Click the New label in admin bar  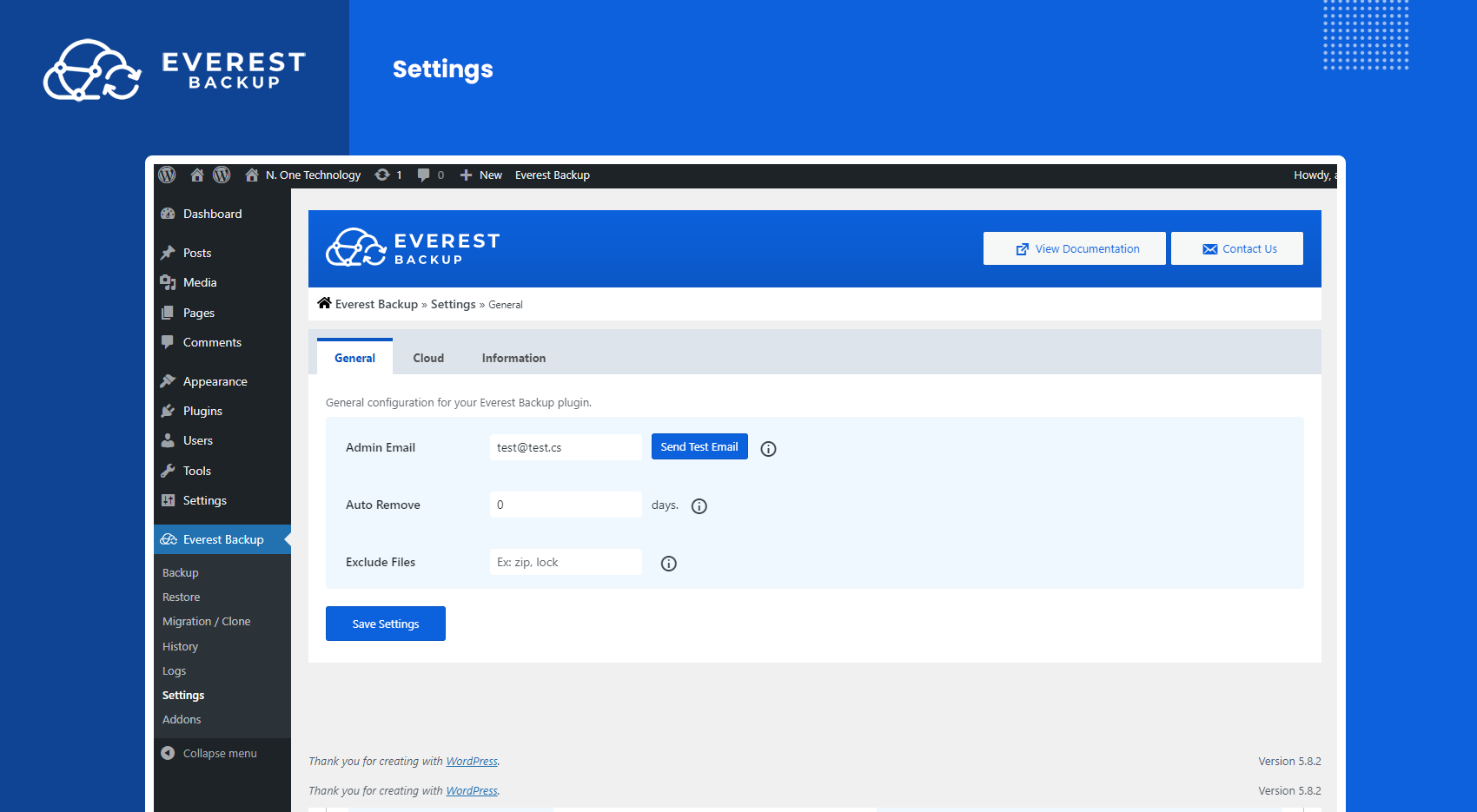click(491, 175)
